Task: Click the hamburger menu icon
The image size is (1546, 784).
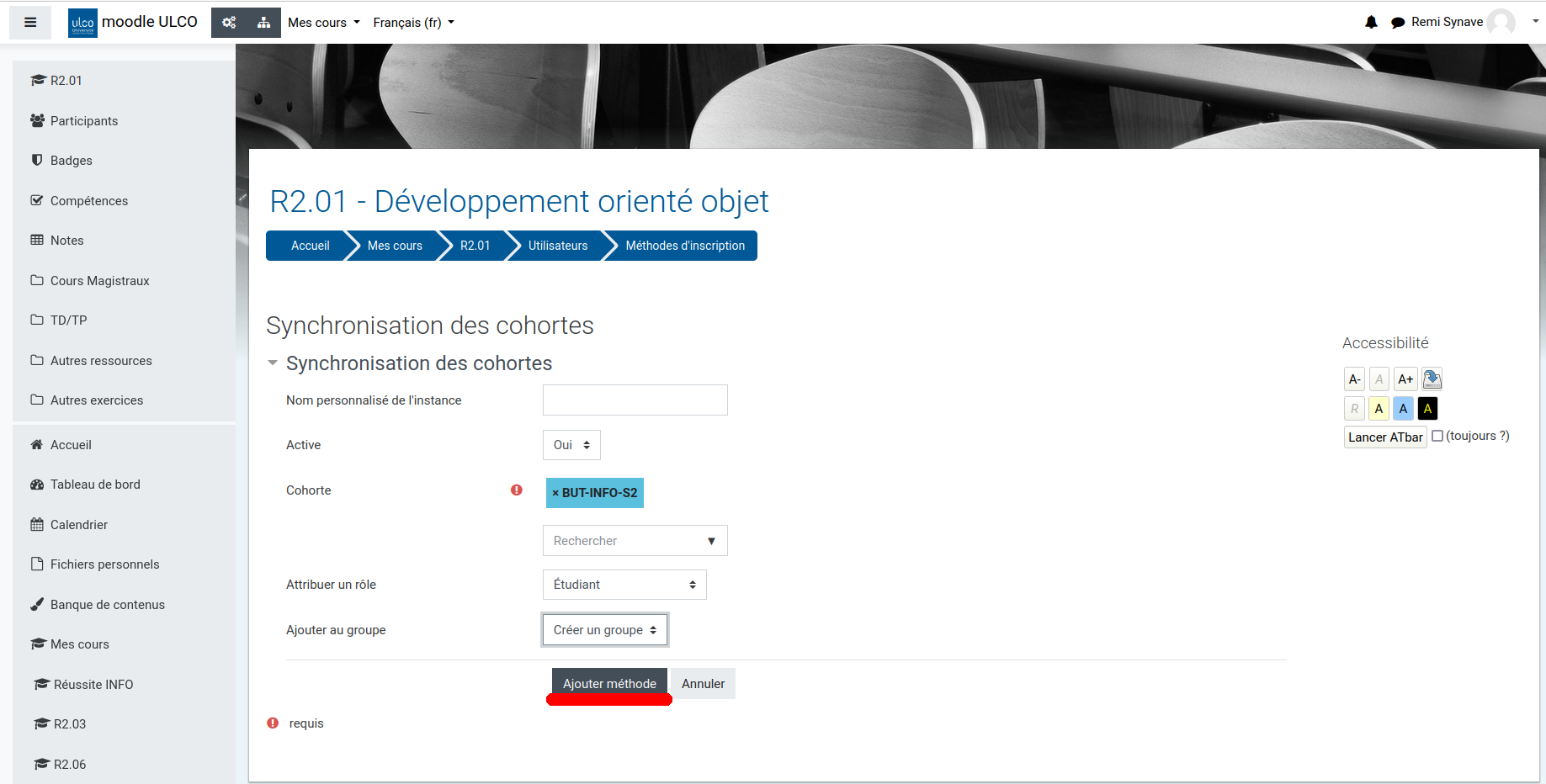Action: click(x=30, y=23)
